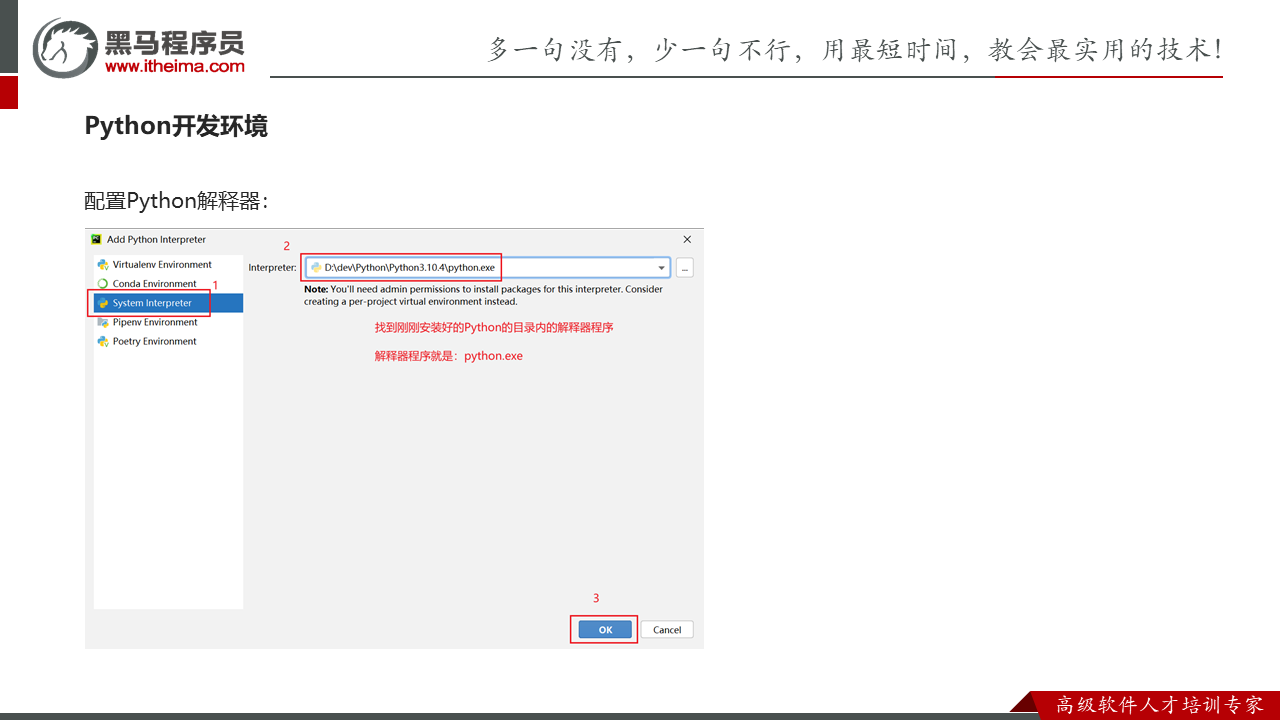Open the www.itheima.com link
This screenshot has height=720, width=1280.
[174, 67]
